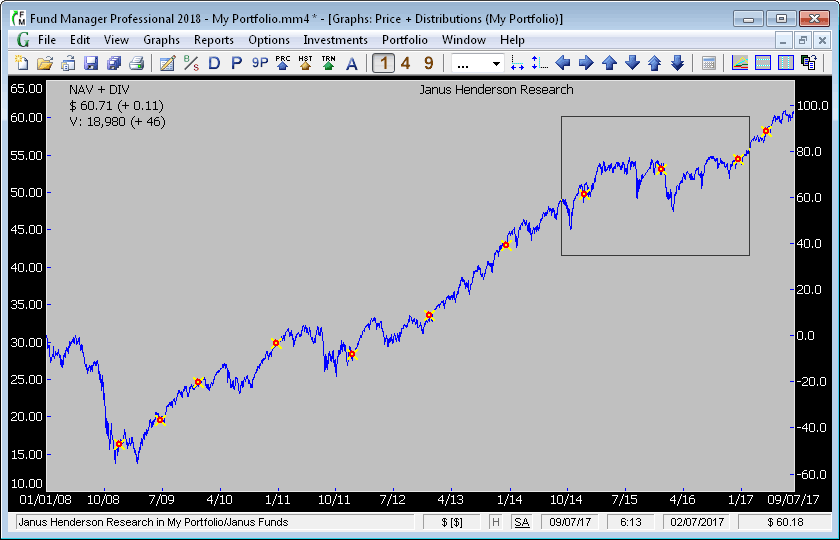Screen dimensions: 840x540
Task: Switch to four graph layout button 4
Action: pos(406,63)
